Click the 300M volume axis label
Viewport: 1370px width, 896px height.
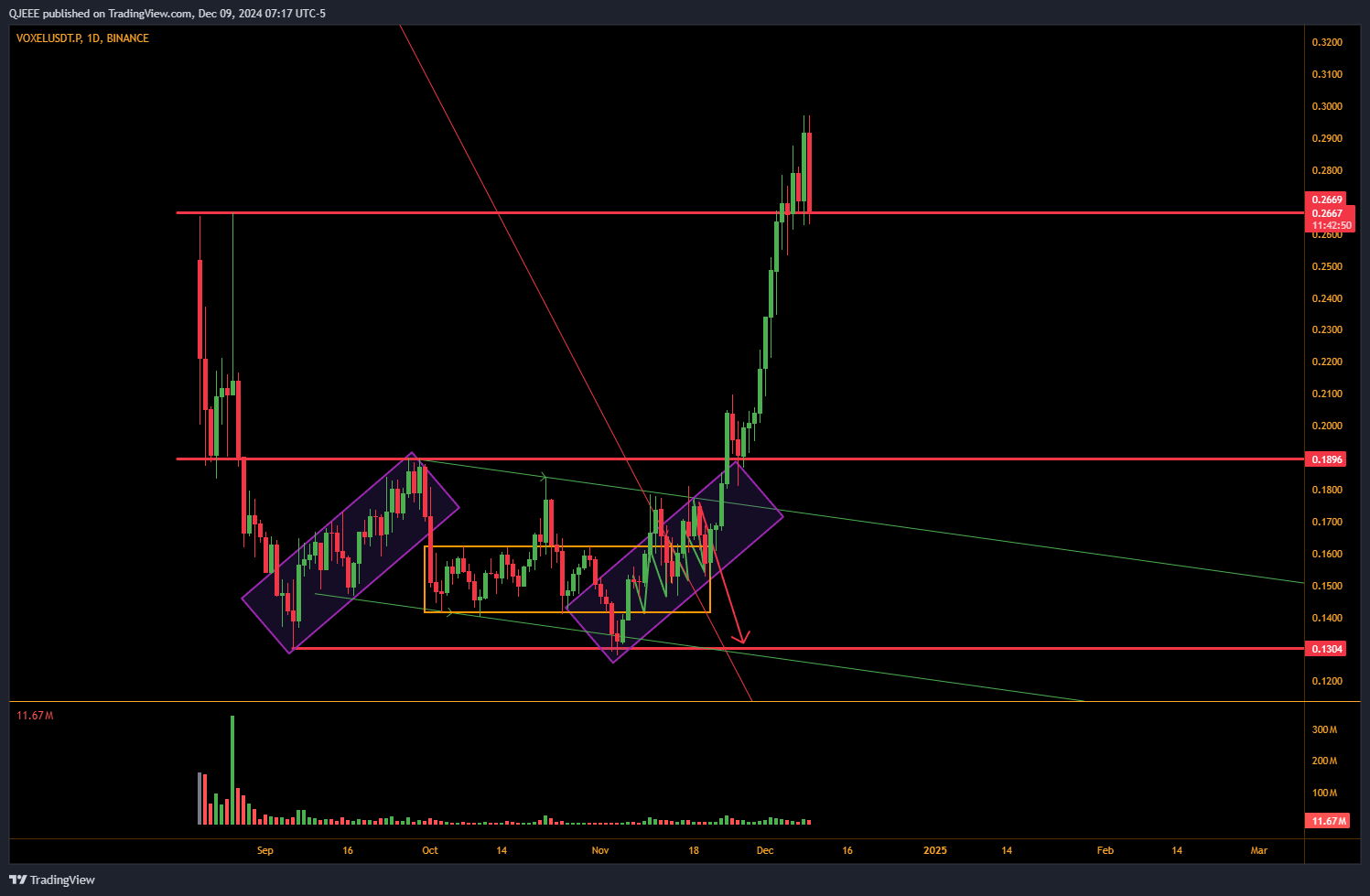(1324, 729)
